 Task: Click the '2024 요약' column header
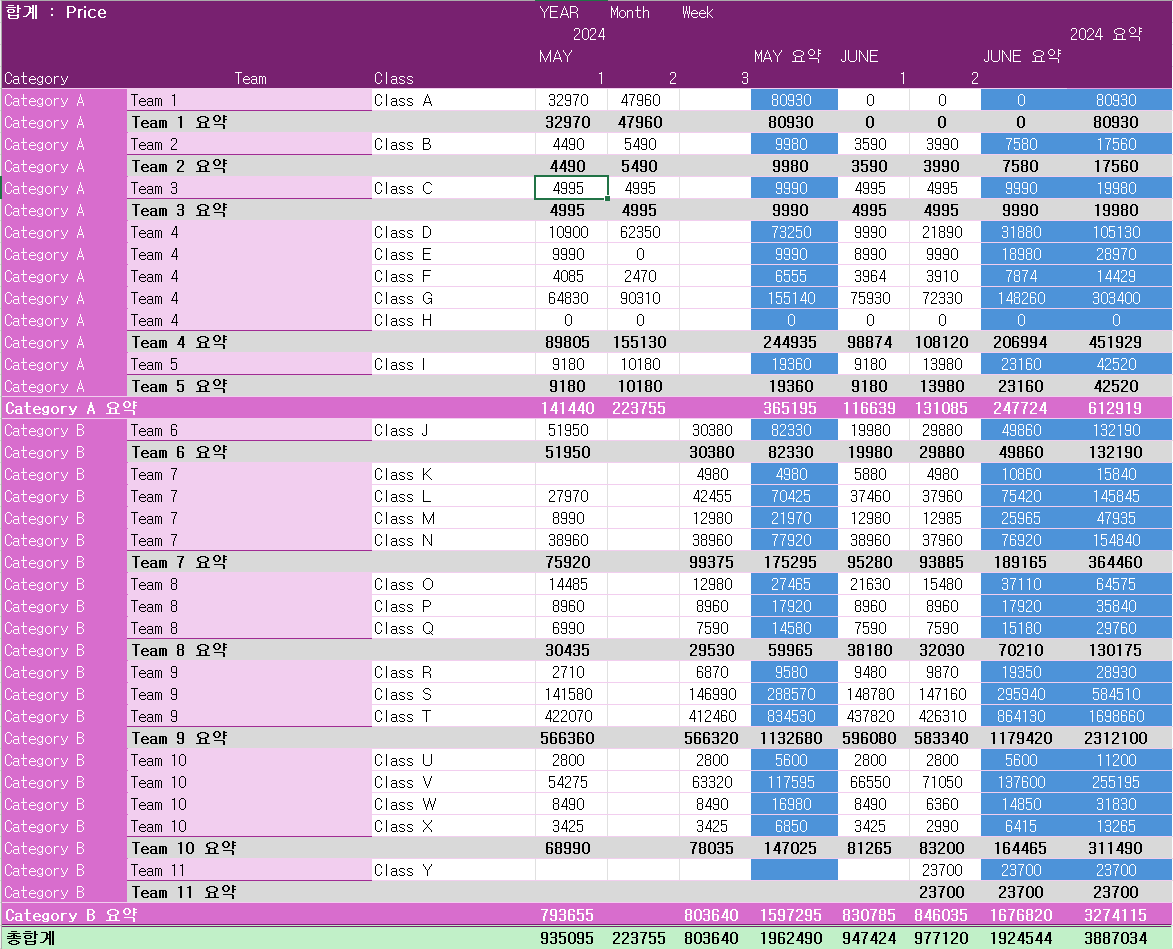(x=1105, y=34)
